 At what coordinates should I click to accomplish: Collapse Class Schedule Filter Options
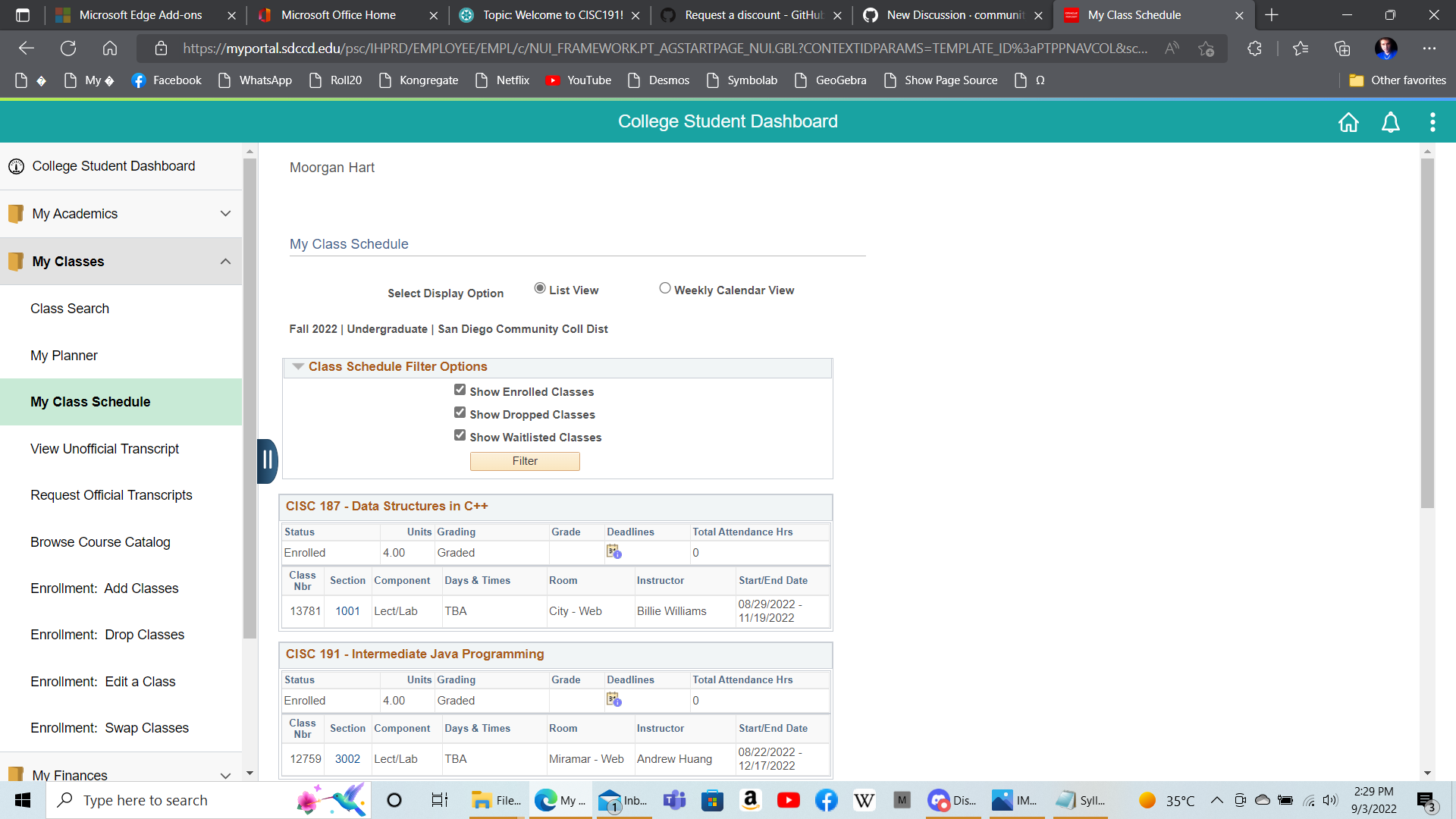pyautogui.click(x=298, y=366)
